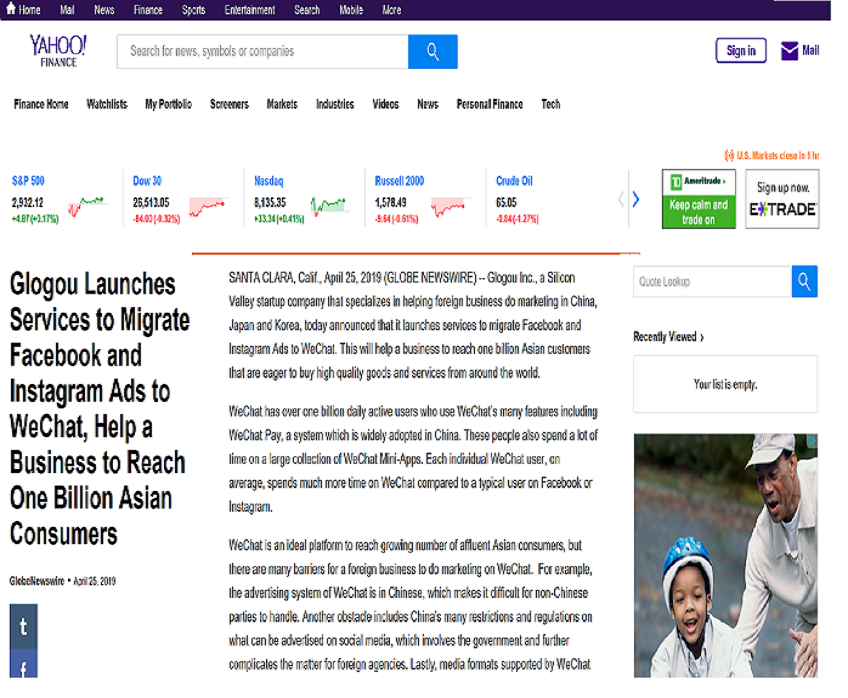This screenshot has height=698, width=848.
Task: Click the Home icon in the top bar
Action: click(x=11, y=9)
